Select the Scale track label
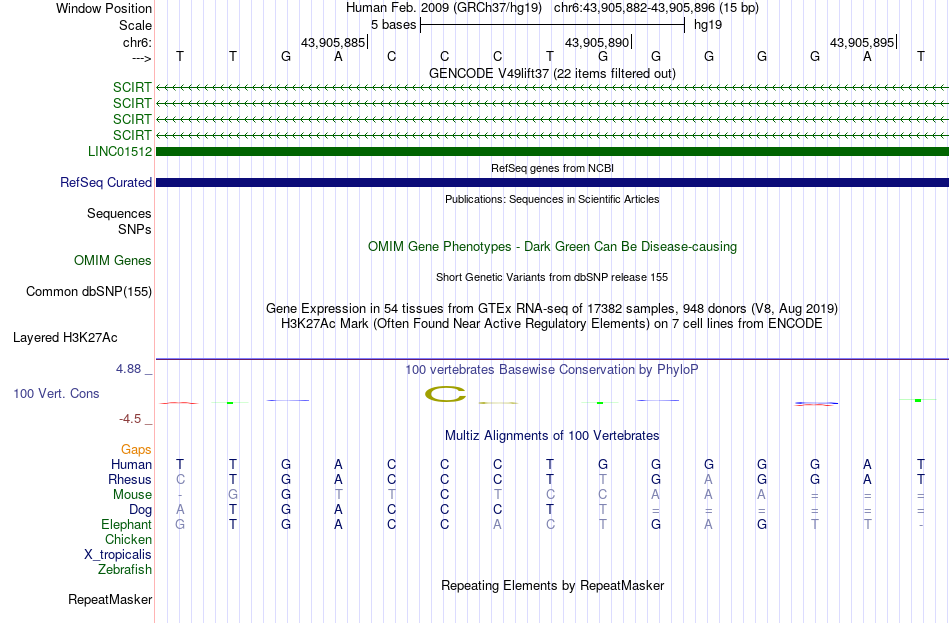The image size is (950, 623). coord(135,25)
